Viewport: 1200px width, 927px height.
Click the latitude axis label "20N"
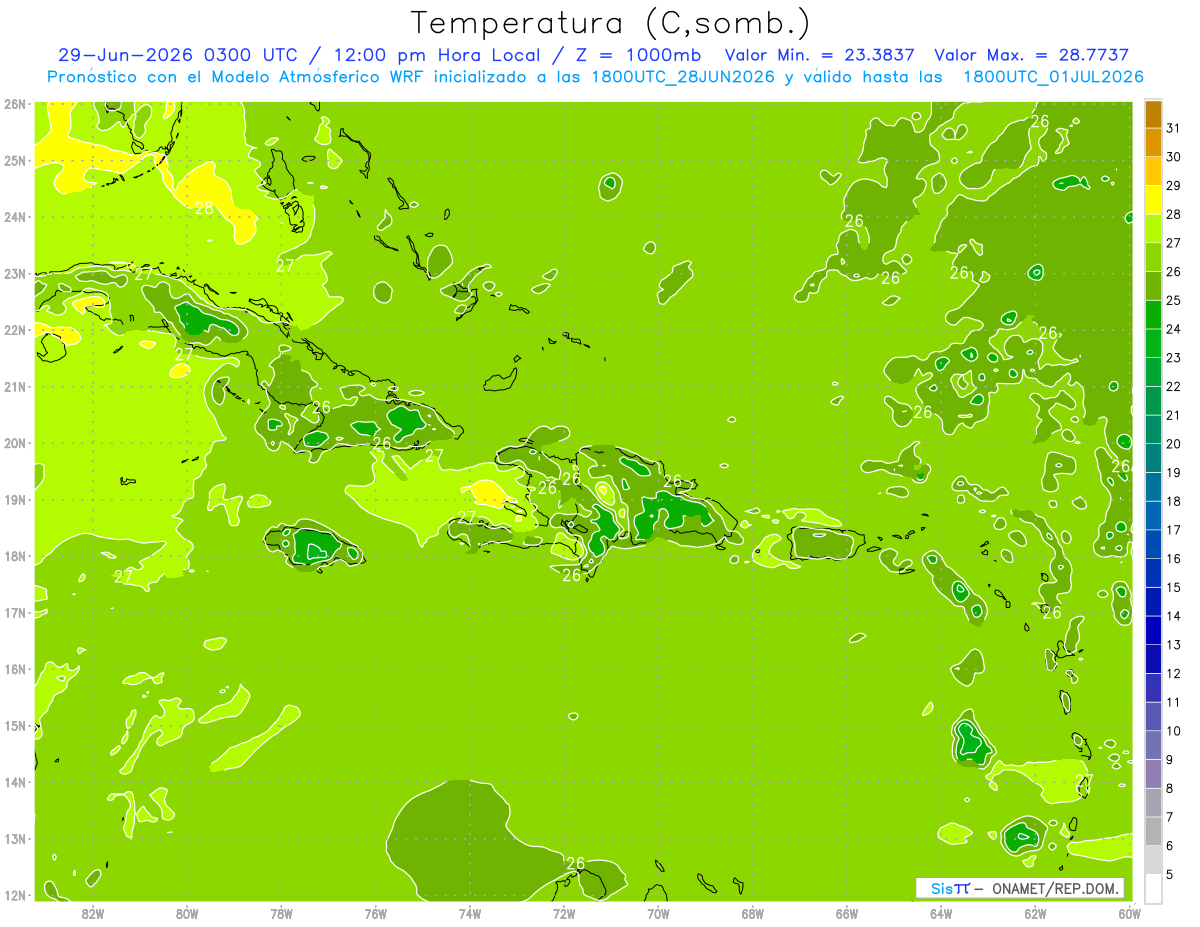[14, 443]
